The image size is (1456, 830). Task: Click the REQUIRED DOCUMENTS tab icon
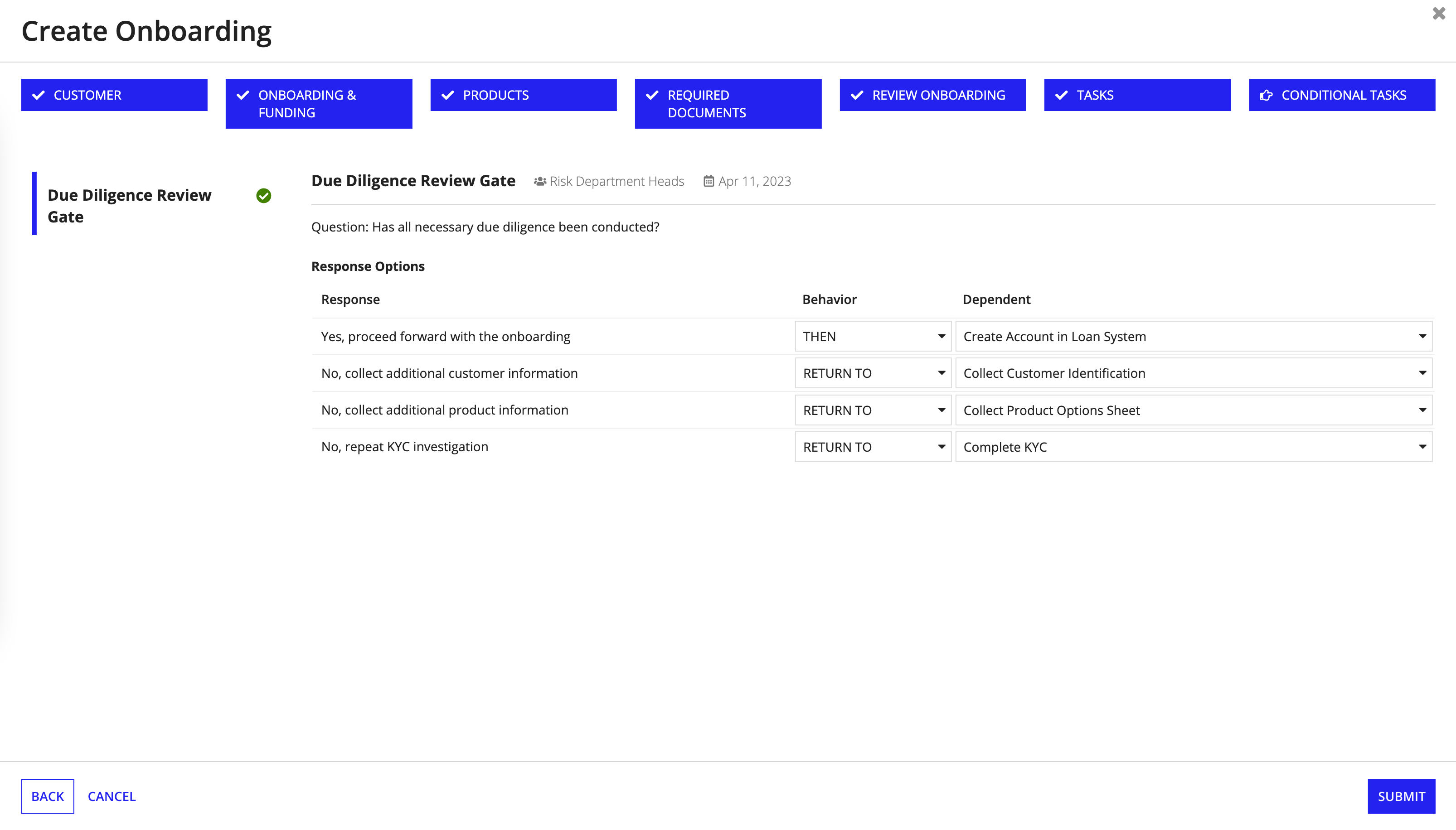(651, 95)
